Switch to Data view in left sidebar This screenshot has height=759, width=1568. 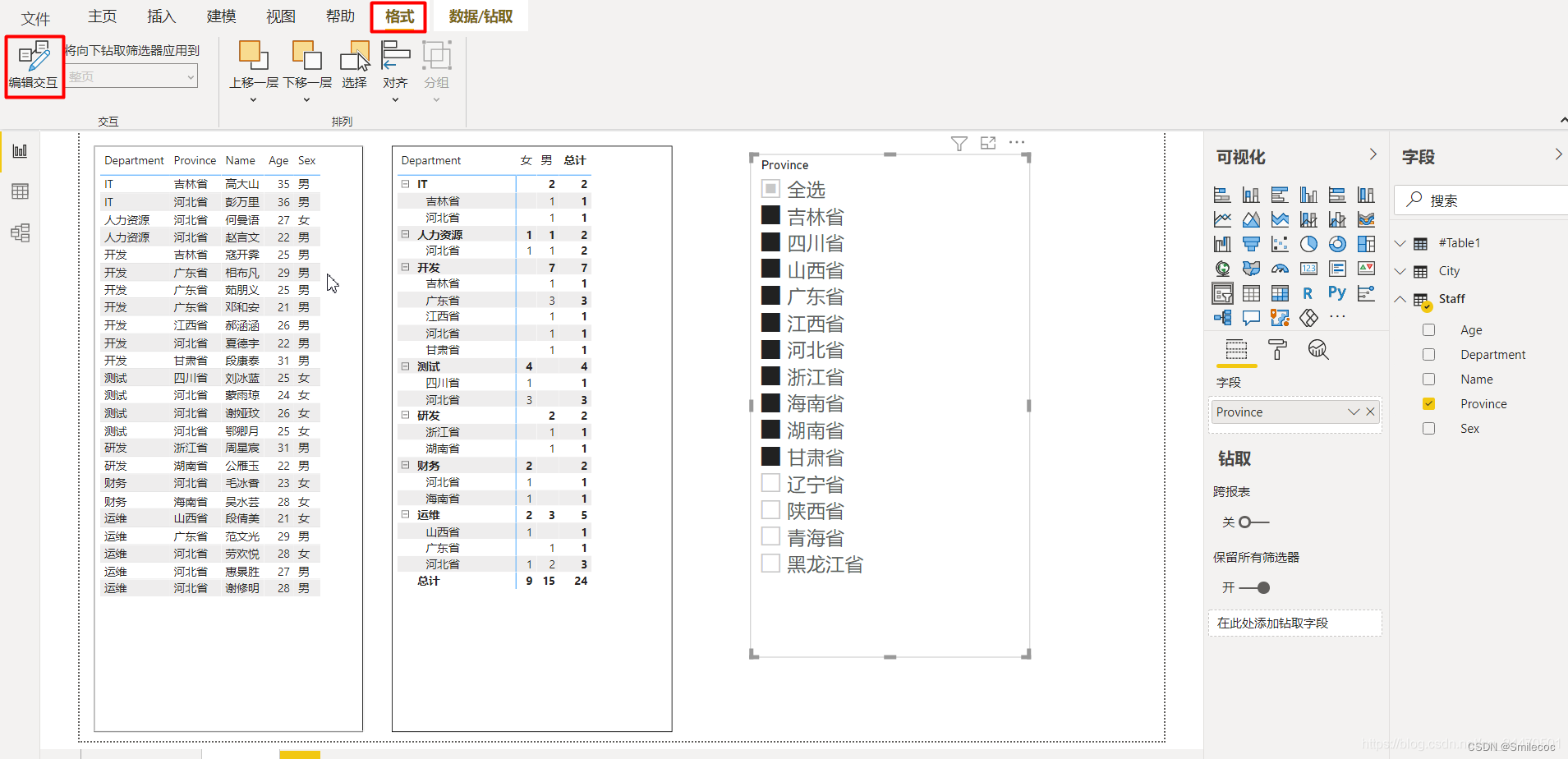[x=20, y=191]
